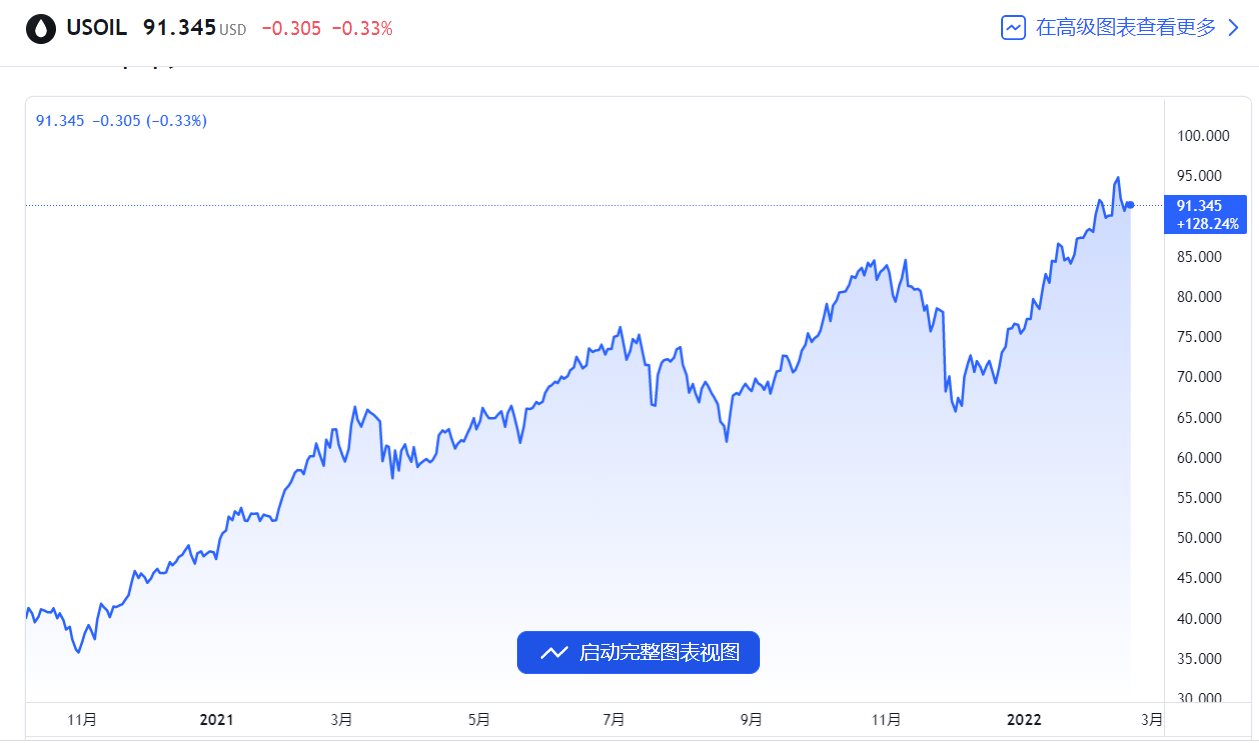Screen dimensions: 1259x743
Task: Click the −0.33% change percentage in the header
Action: tap(362, 29)
